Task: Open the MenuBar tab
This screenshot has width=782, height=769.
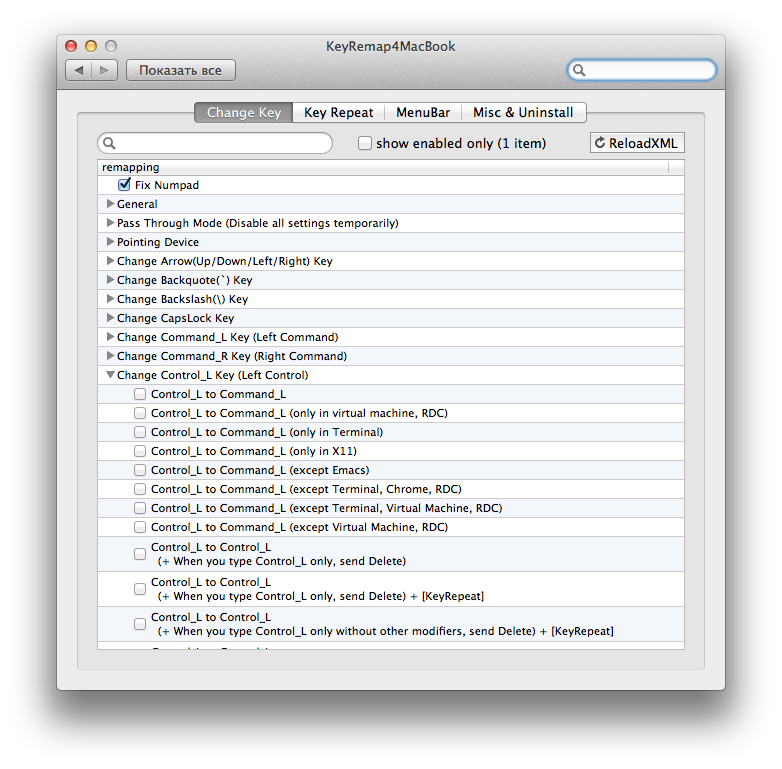Action: point(423,113)
